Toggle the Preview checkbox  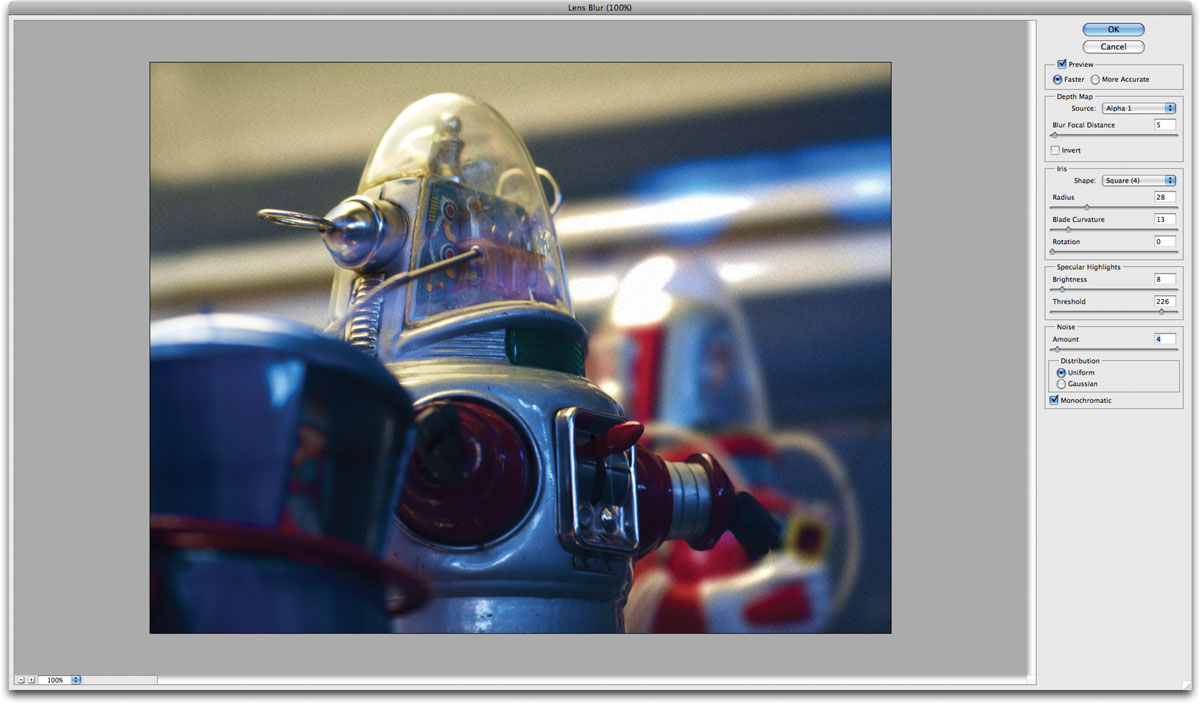pos(1061,63)
